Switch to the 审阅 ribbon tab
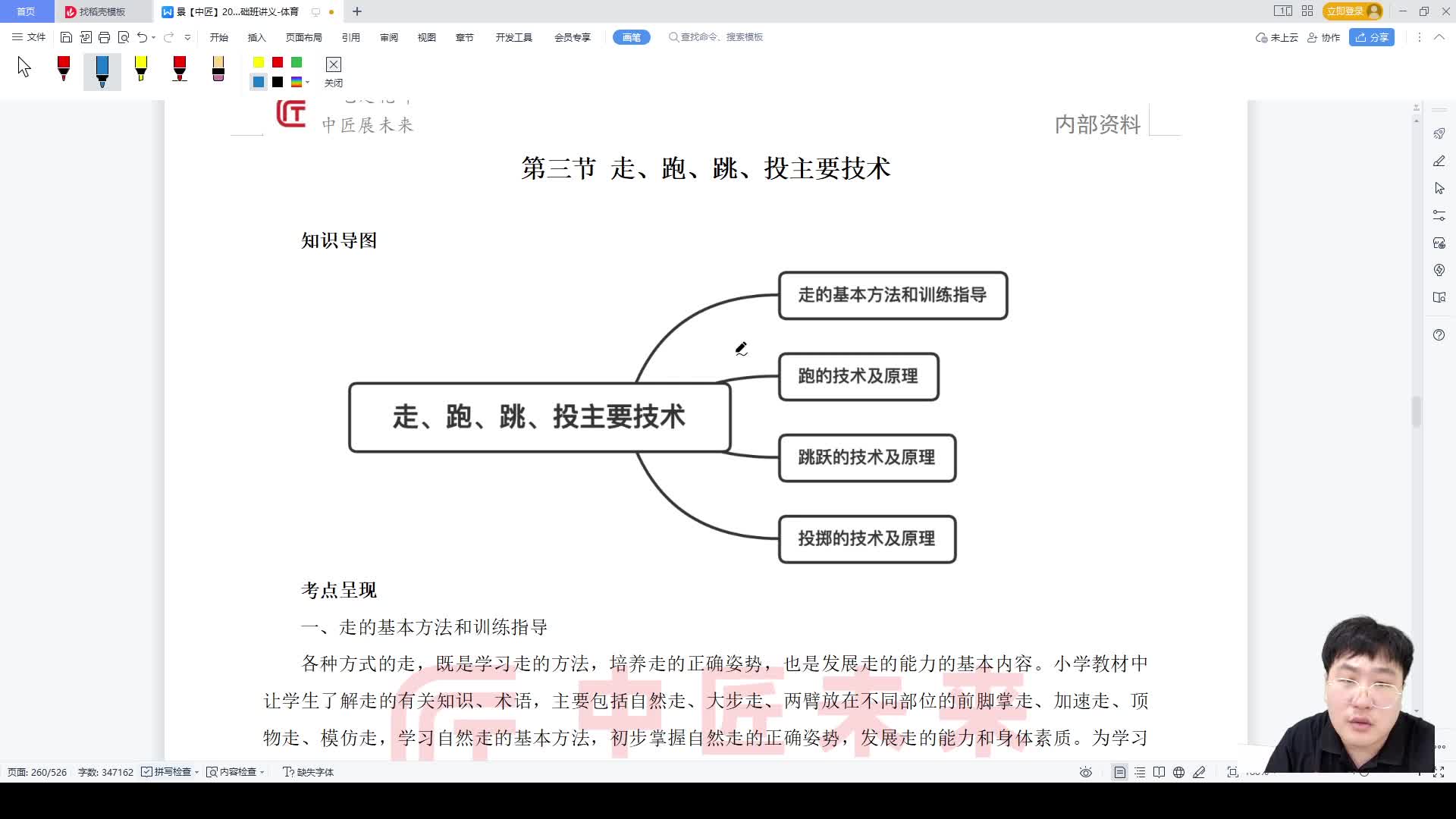Screen dimensions: 1456x819 tap(388, 36)
